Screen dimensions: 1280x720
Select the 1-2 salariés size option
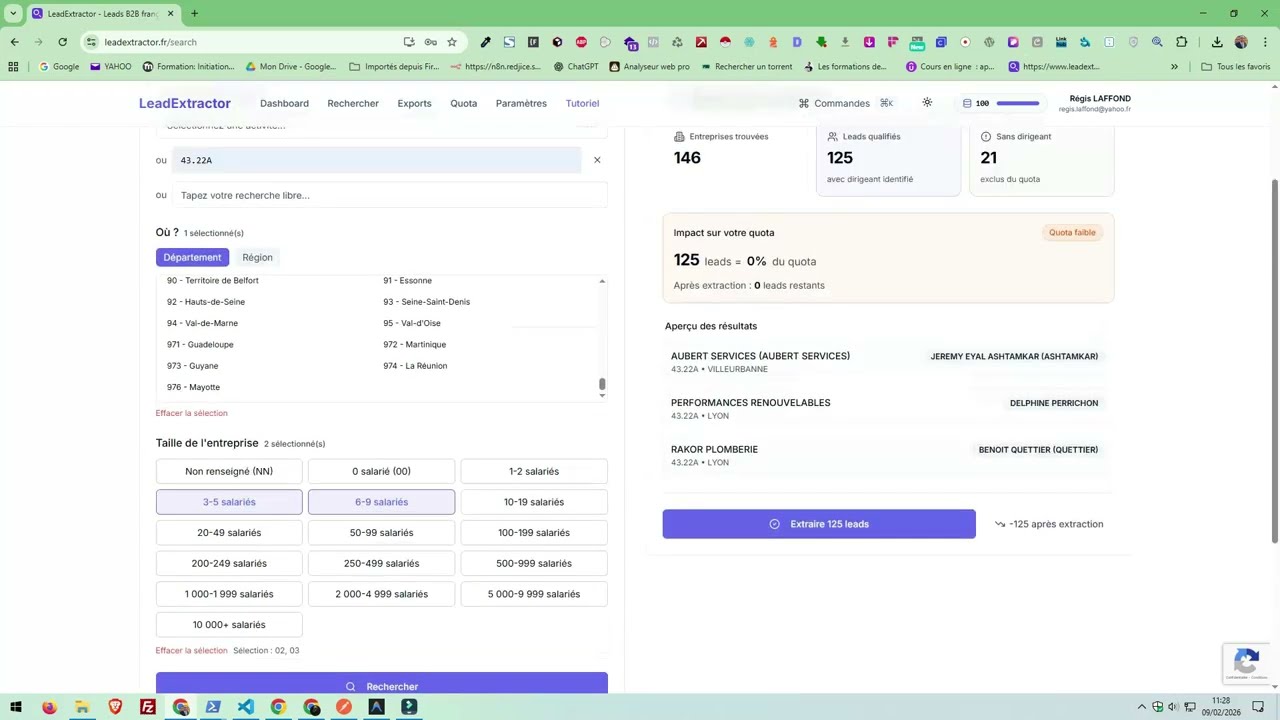pyautogui.click(x=534, y=471)
